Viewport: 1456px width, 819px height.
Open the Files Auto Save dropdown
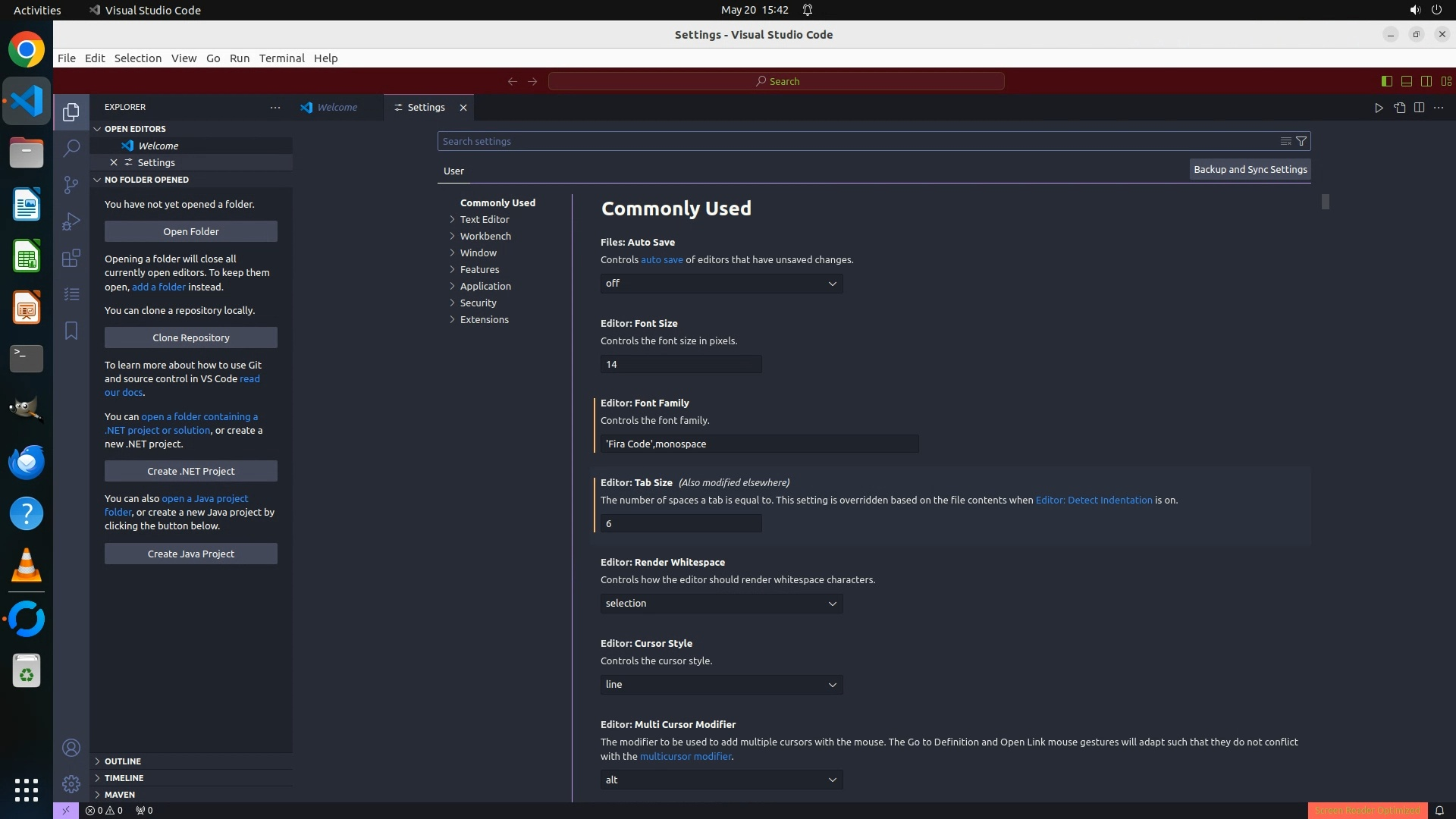tap(721, 284)
